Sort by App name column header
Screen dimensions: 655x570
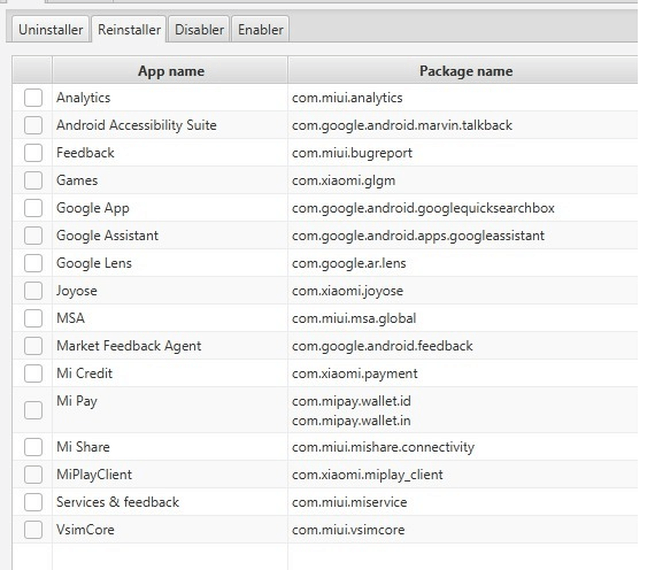point(171,71)
